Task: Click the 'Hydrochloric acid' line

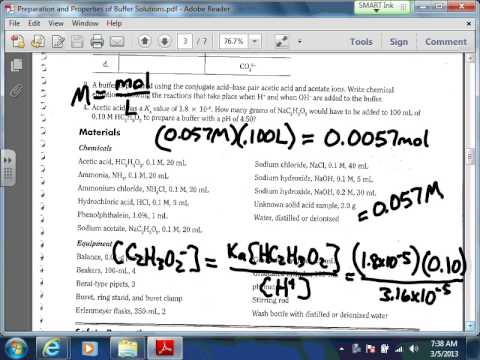Action: tap(133, 202)
